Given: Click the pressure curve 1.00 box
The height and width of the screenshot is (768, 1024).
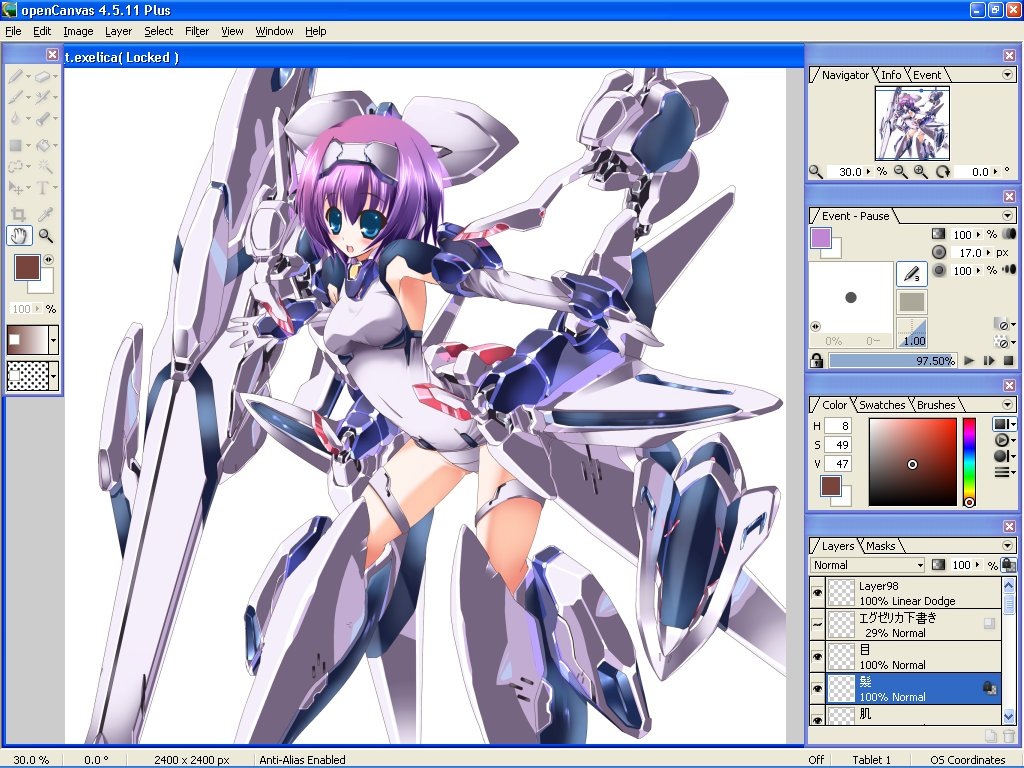Looking at the screenshot, I should point(912,332).
